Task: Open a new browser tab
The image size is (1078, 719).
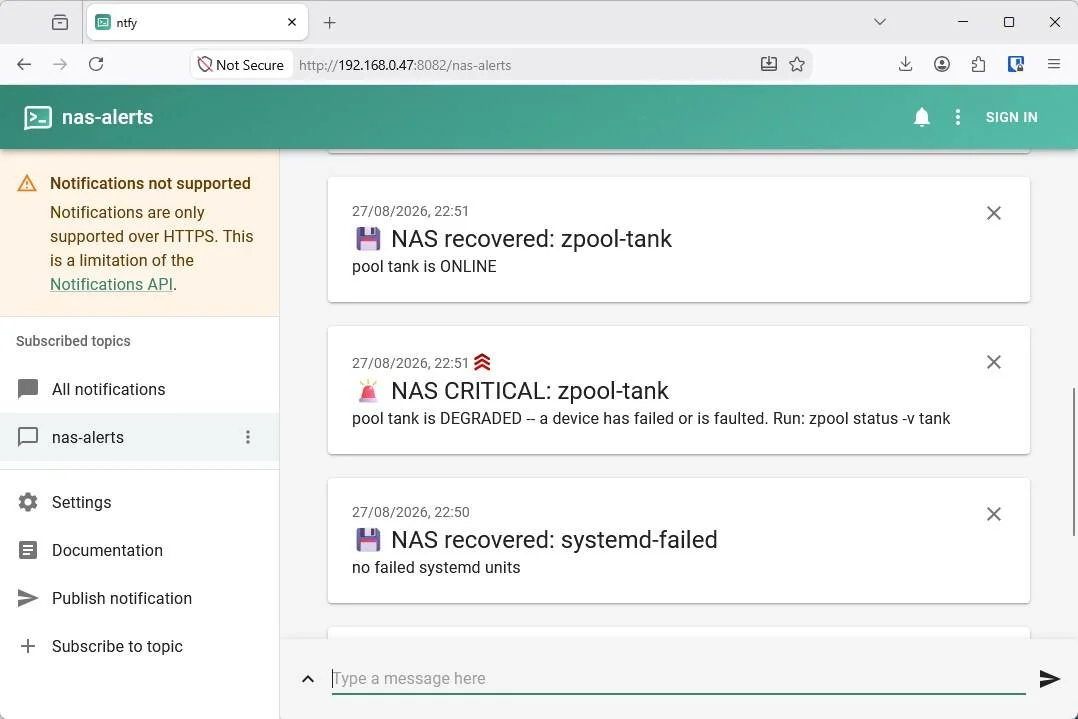Action: [x=329, y=23]
